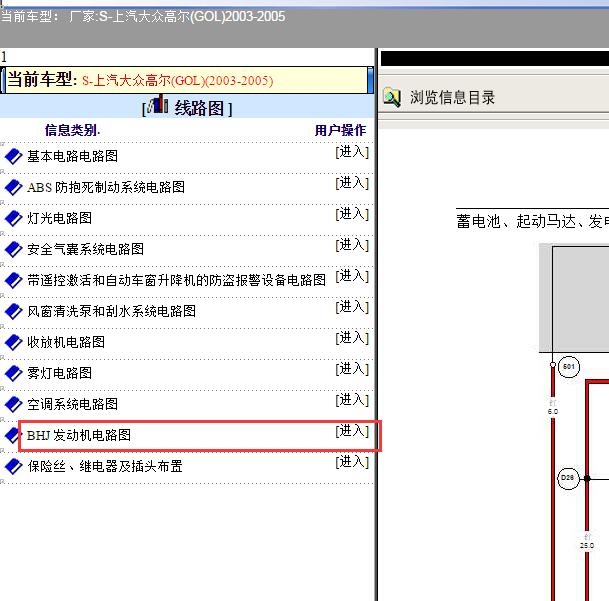Click the 浏览信息目录 label

click(x=452, y=98)
